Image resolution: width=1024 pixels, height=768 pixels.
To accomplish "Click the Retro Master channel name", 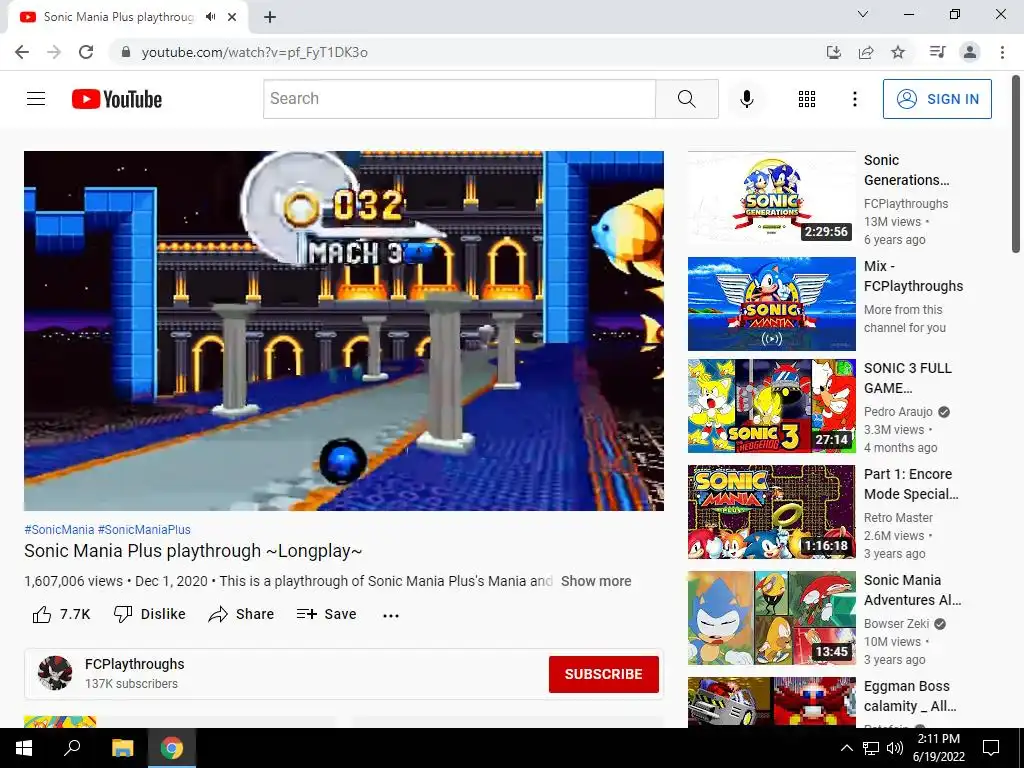I will tap(898, 517).
